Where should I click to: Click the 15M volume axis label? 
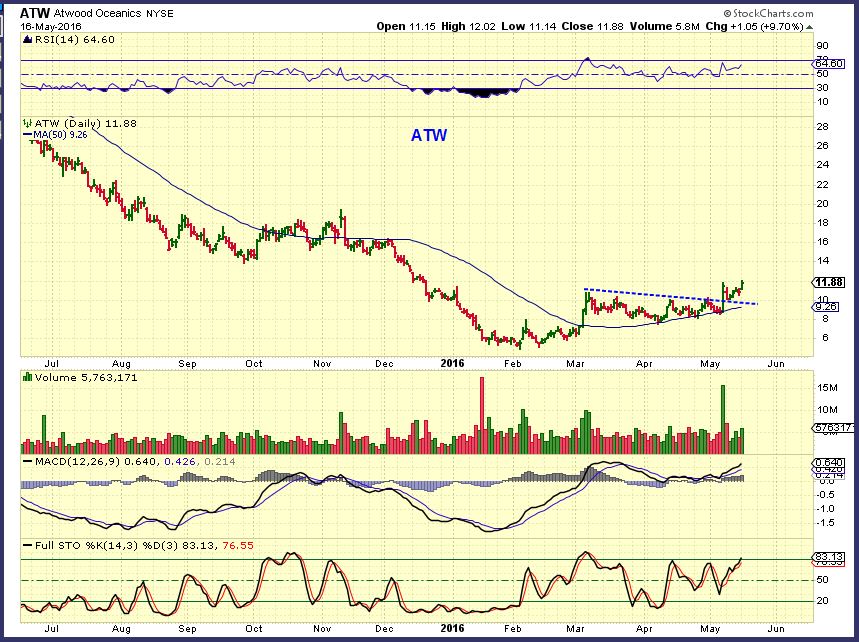tap(827, 388)
